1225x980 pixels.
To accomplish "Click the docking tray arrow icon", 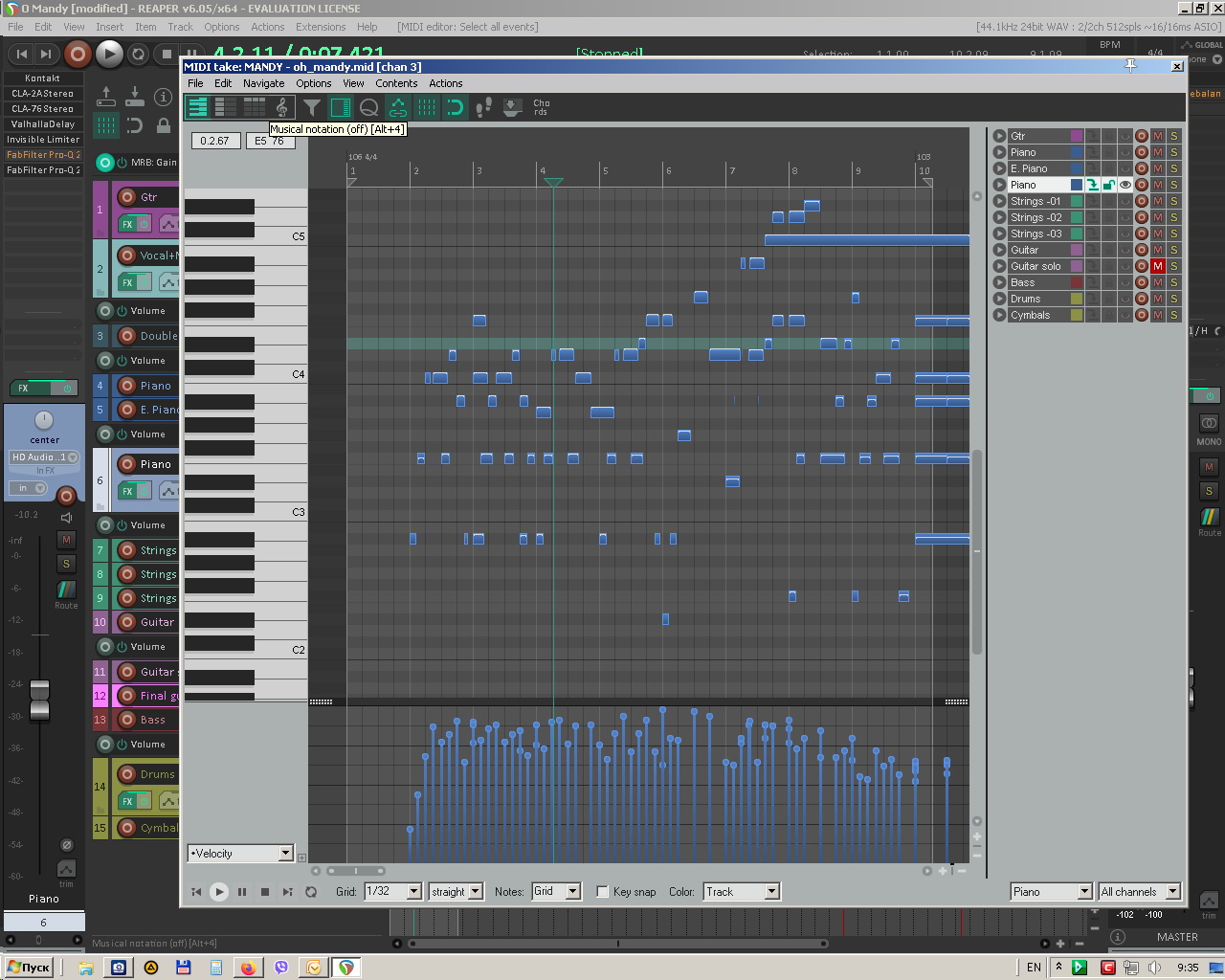I will 512,107.
